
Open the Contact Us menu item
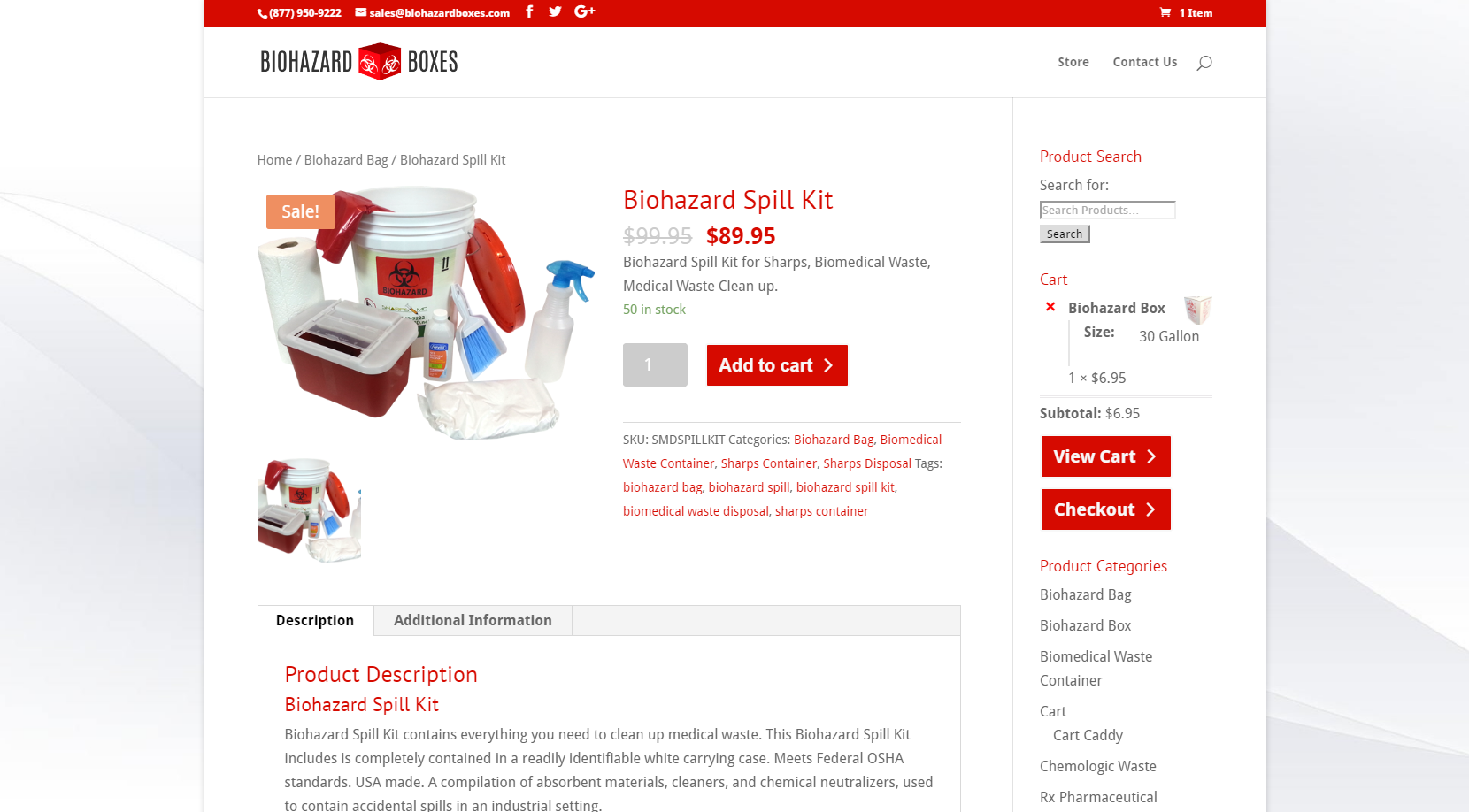[x=1145, y=62]
